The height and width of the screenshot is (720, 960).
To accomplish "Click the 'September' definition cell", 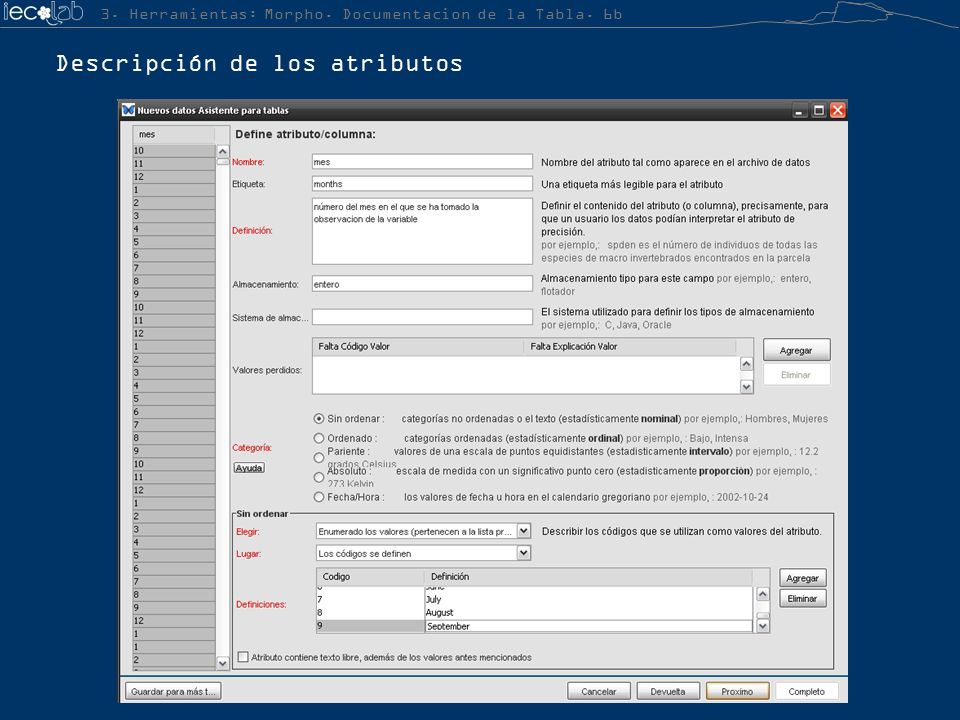I will pyautogui.click(x=588, y=626).
